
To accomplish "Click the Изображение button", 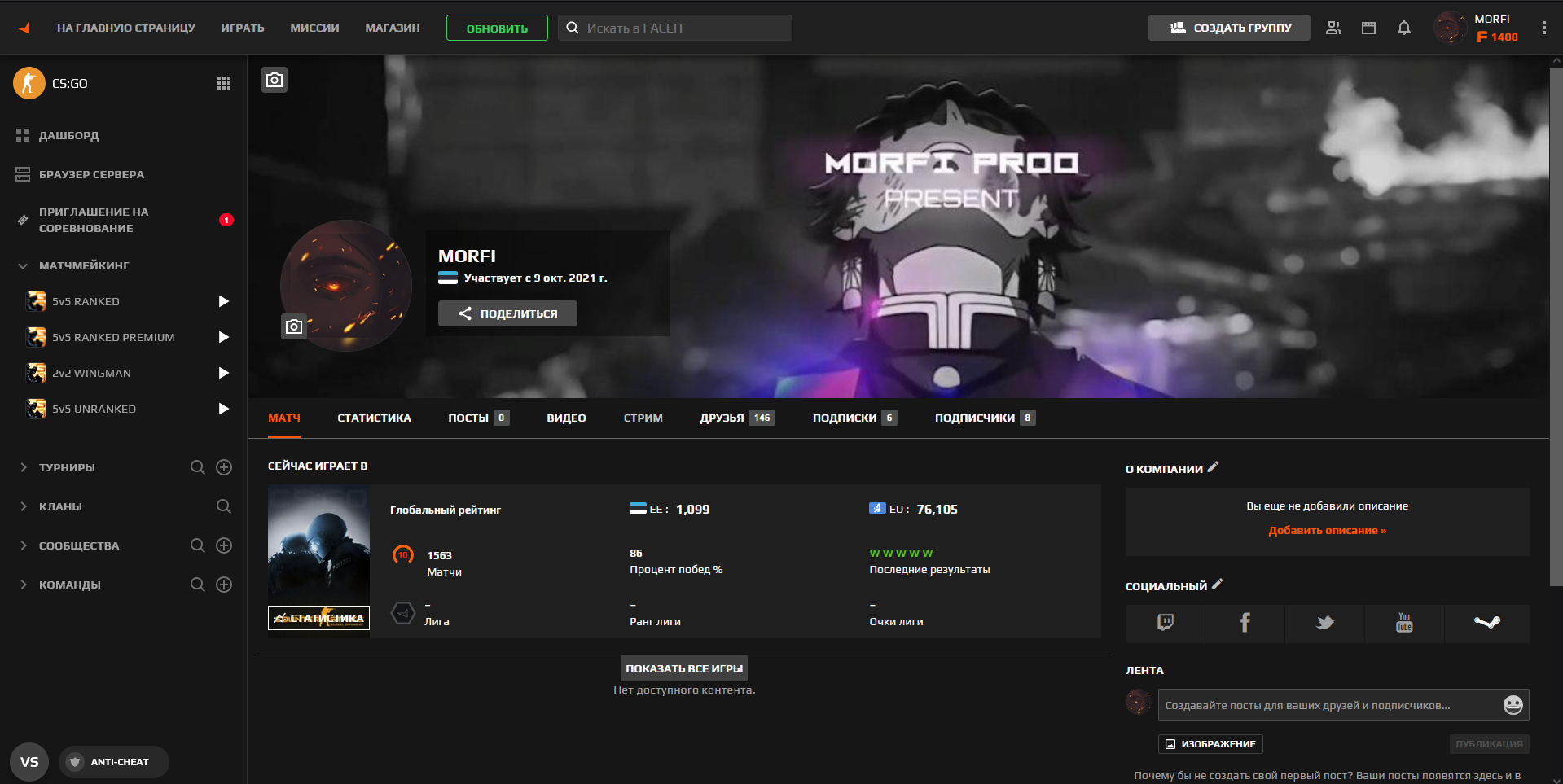I will coord(1210,744).
